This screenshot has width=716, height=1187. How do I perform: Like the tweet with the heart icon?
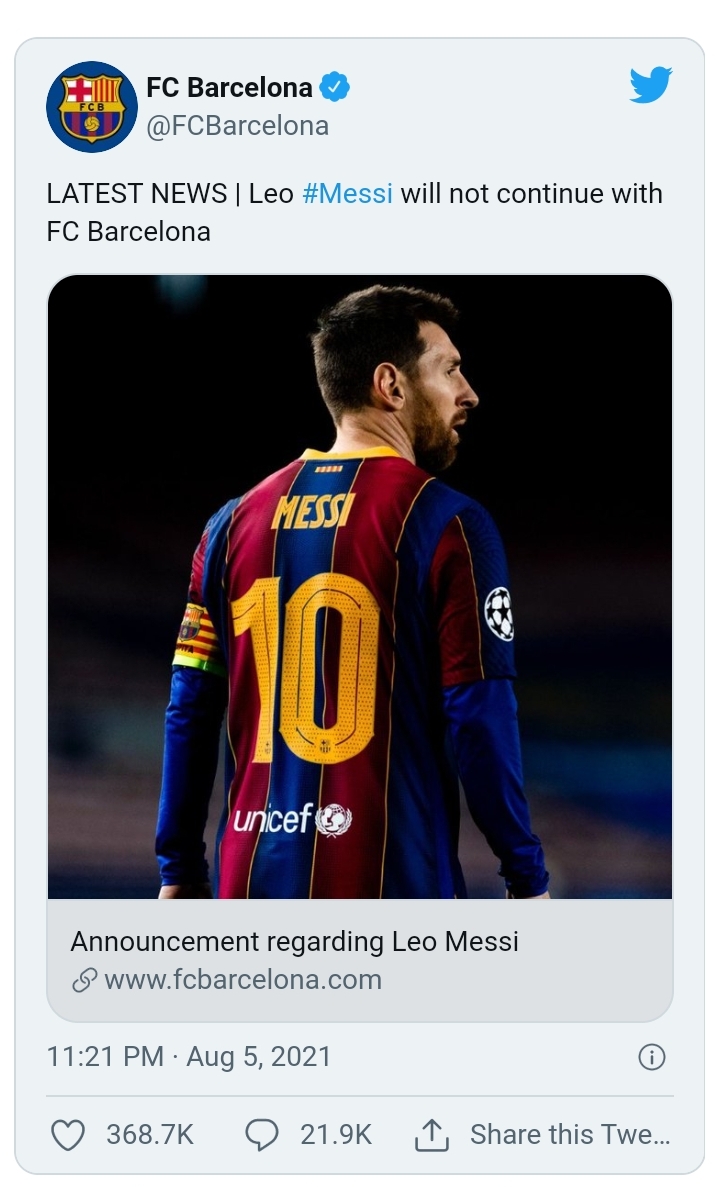click(x=67, y=1135)
